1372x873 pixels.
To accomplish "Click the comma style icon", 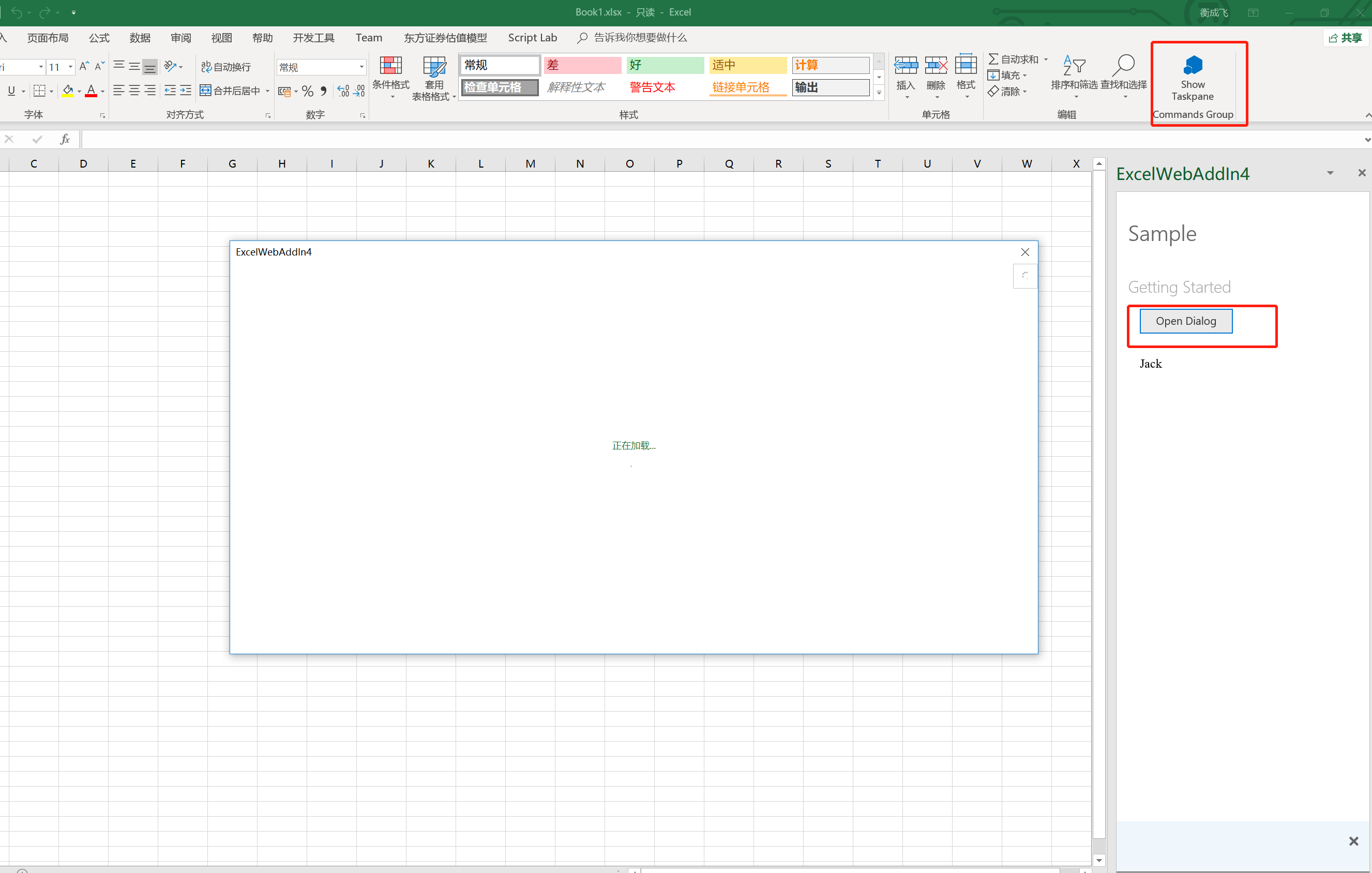I will (323, 91).
